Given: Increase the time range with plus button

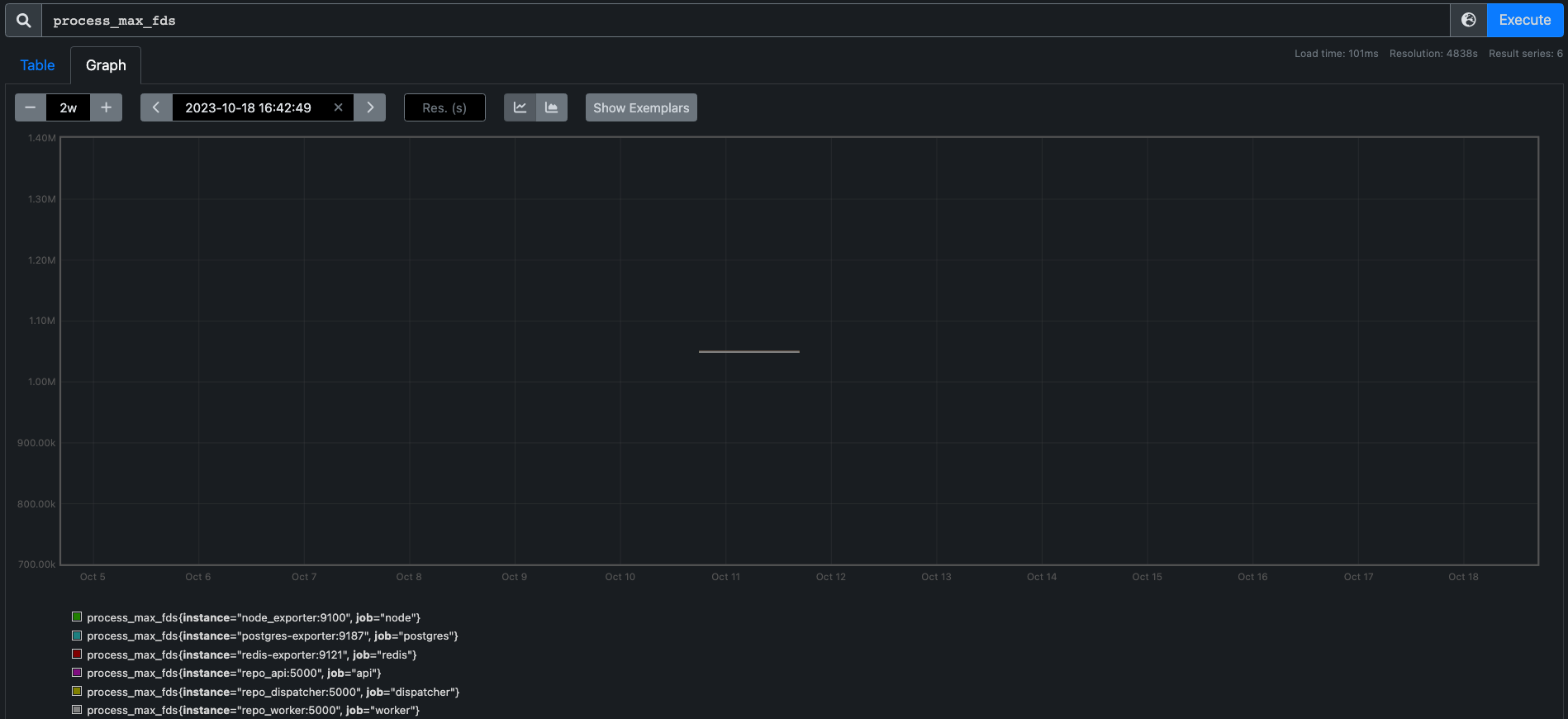Looking at the screenshot, I should click(106, 107).
